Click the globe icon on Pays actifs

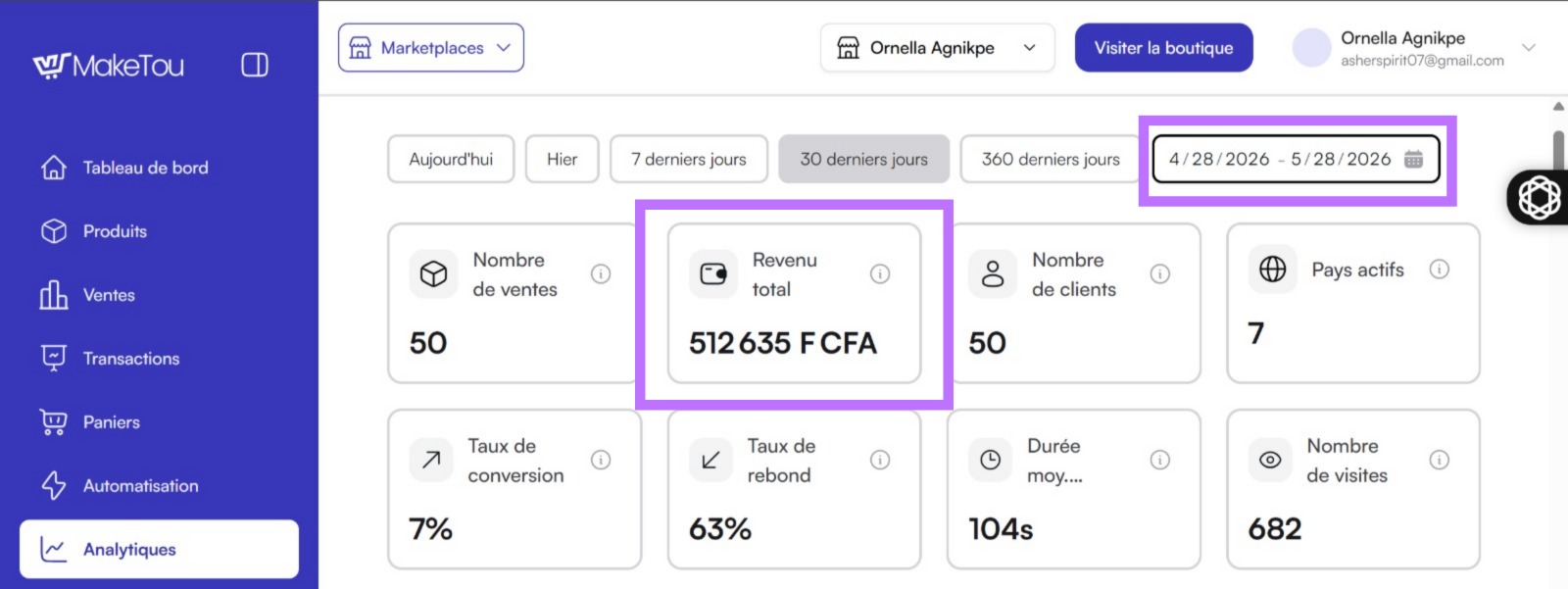1272,270
